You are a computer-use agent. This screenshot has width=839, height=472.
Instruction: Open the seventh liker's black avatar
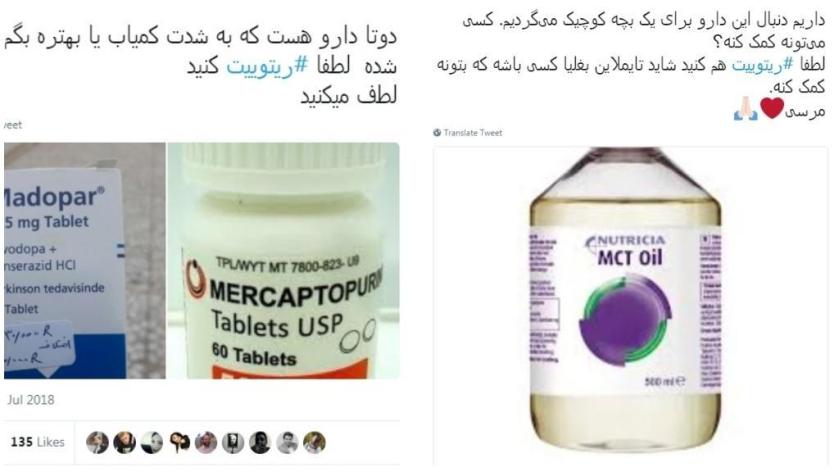(x=261, y=443)
